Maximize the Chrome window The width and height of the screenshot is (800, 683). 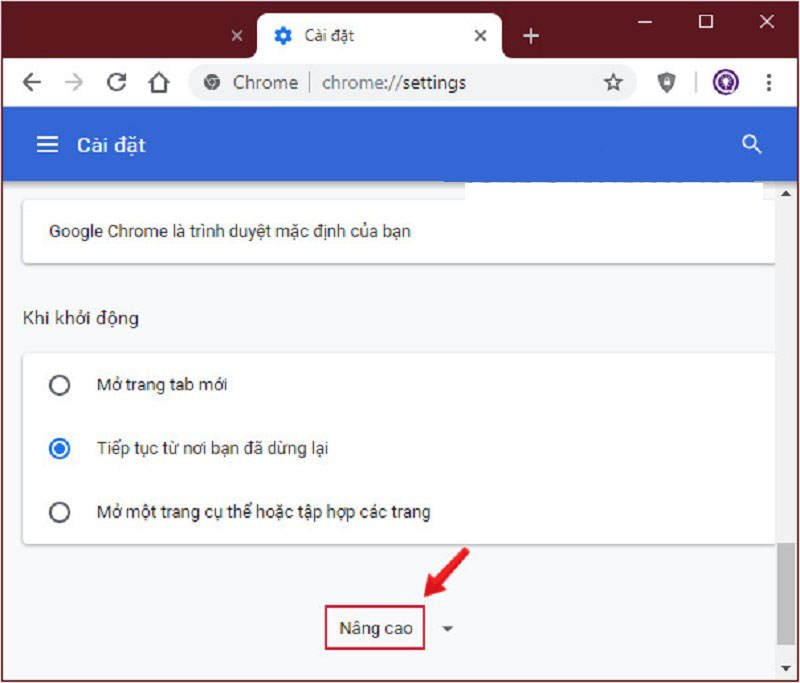click(706, 21)
